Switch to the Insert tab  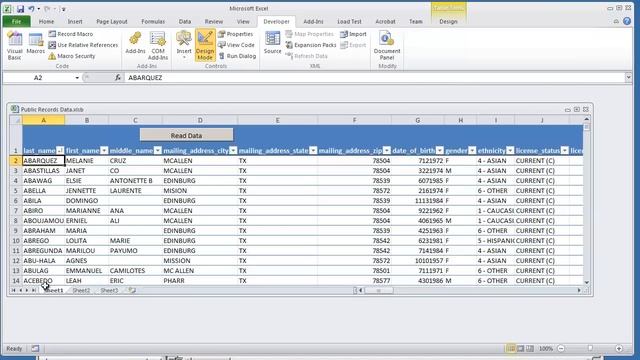click(x=75, y=21)
